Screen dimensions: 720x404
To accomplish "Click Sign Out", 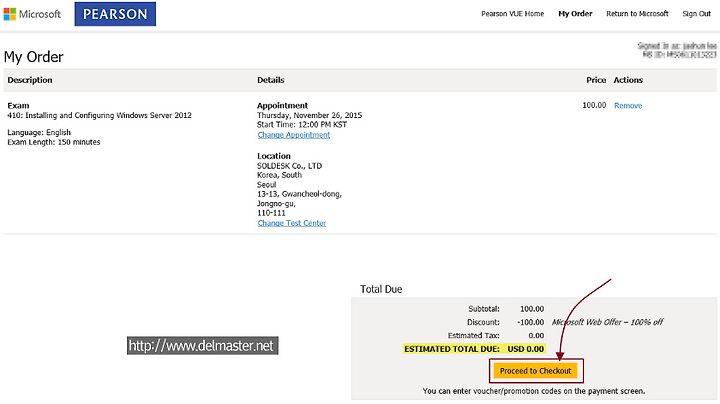I will click(x=697, y=14).
